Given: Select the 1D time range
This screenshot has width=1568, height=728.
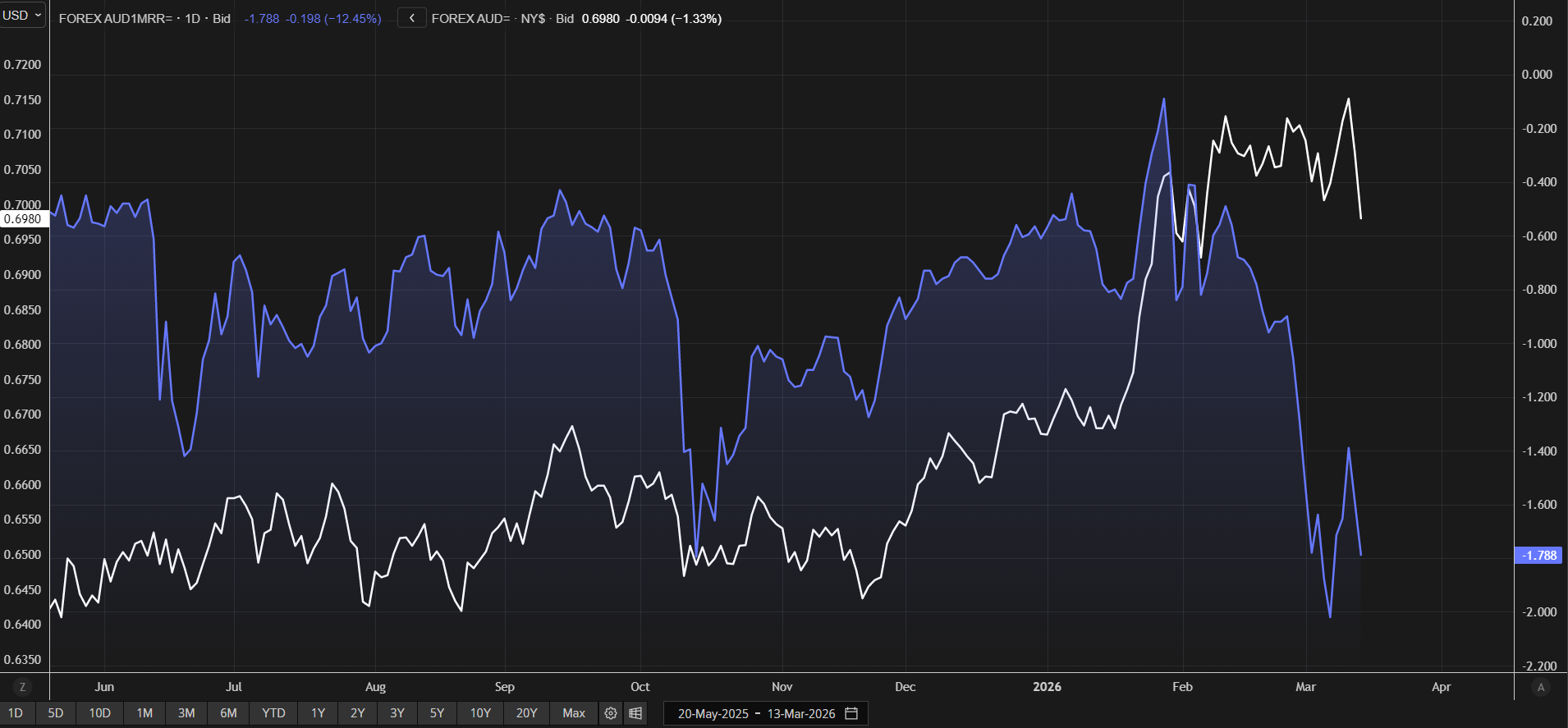Looking at the screenshot, I should [x=16, y=713].
